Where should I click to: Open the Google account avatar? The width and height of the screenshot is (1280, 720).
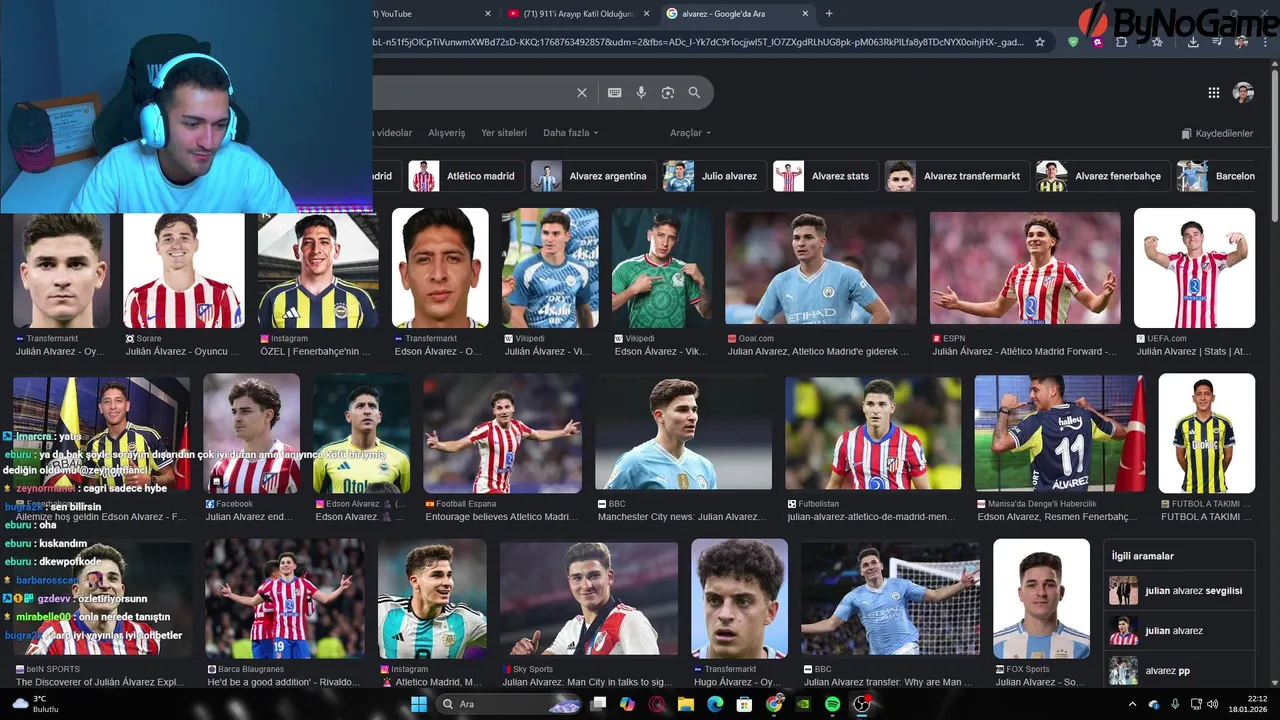pyautogui.click(x=1244, y=93)
